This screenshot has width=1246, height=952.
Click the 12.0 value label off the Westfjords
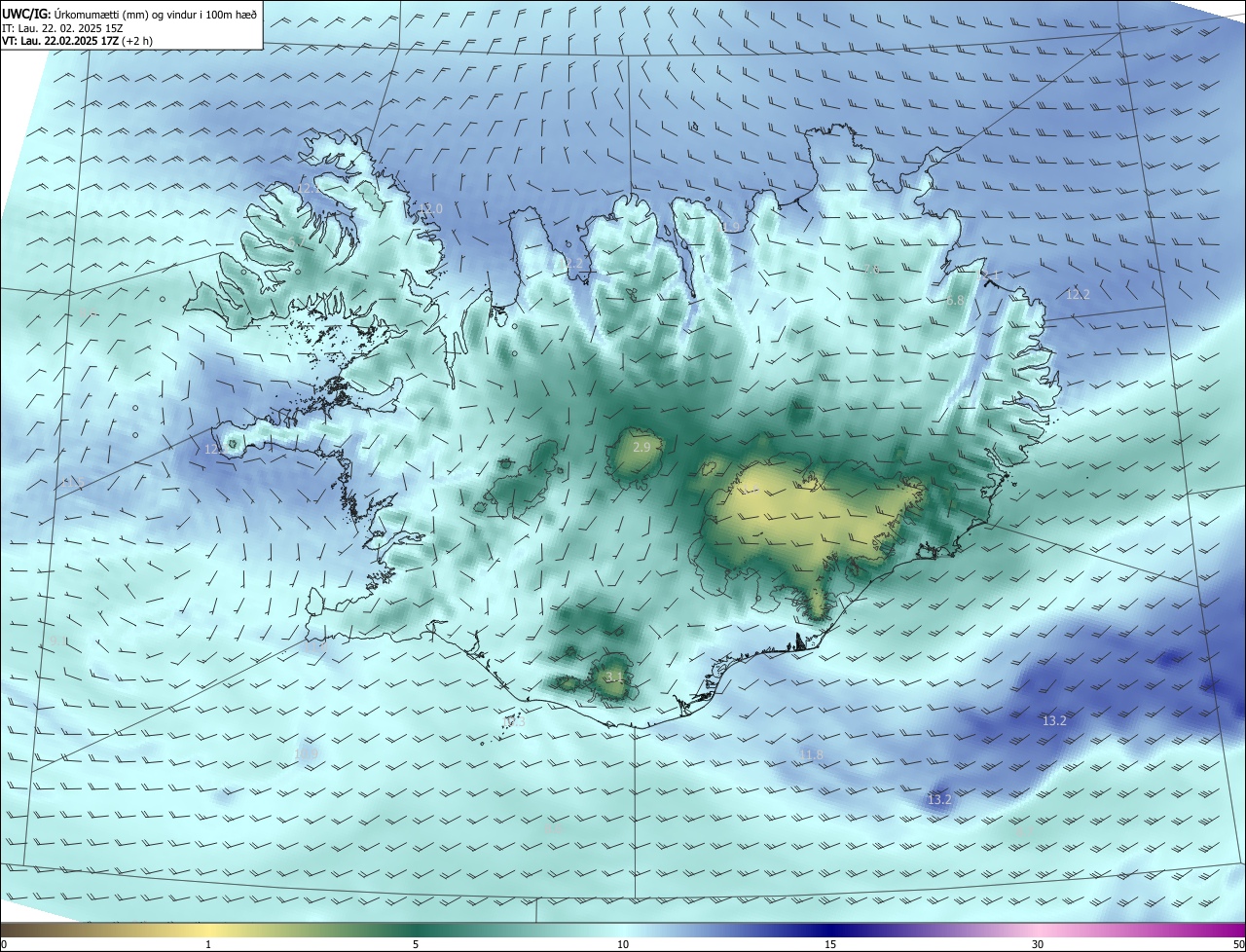pyautogui.click(x=430, y=209)
